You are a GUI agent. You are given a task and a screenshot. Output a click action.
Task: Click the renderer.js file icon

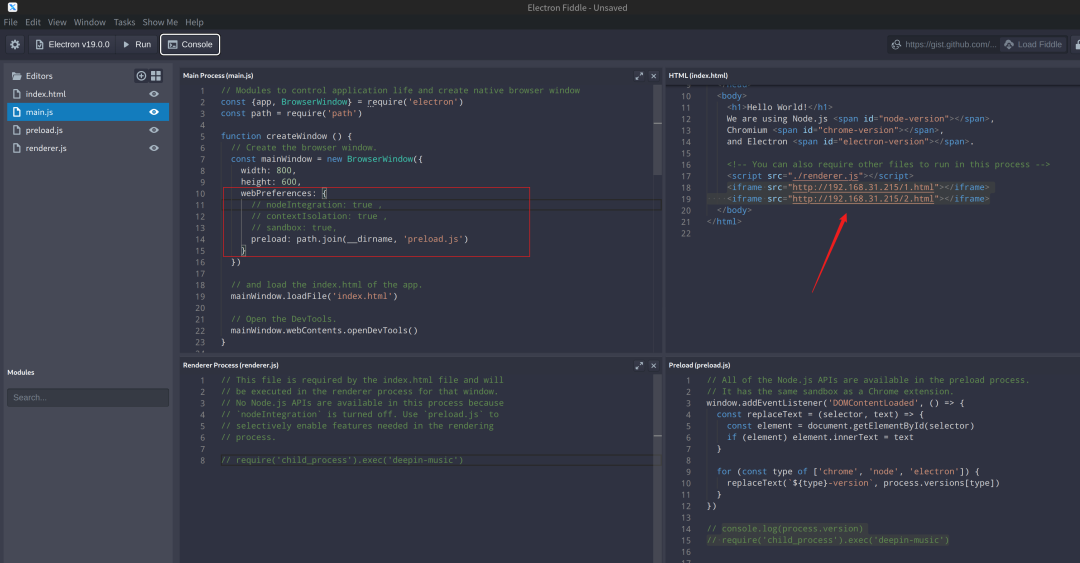[x=17, y=148]
